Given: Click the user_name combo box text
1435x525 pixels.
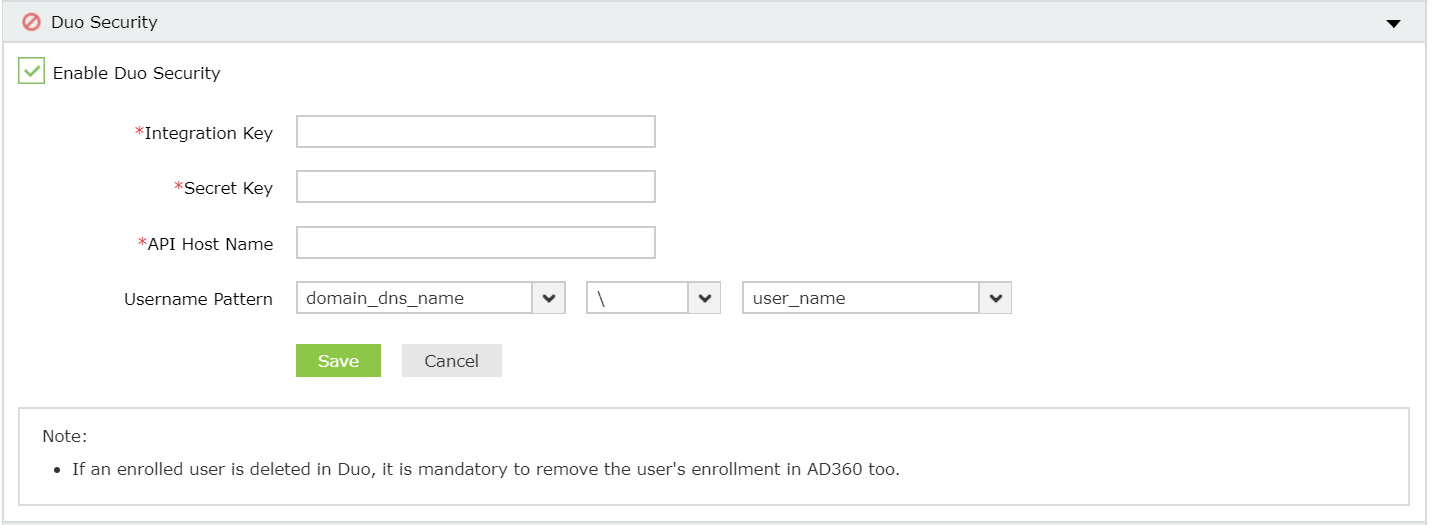Looking at the screenshot, I should [x=860, y=298].
